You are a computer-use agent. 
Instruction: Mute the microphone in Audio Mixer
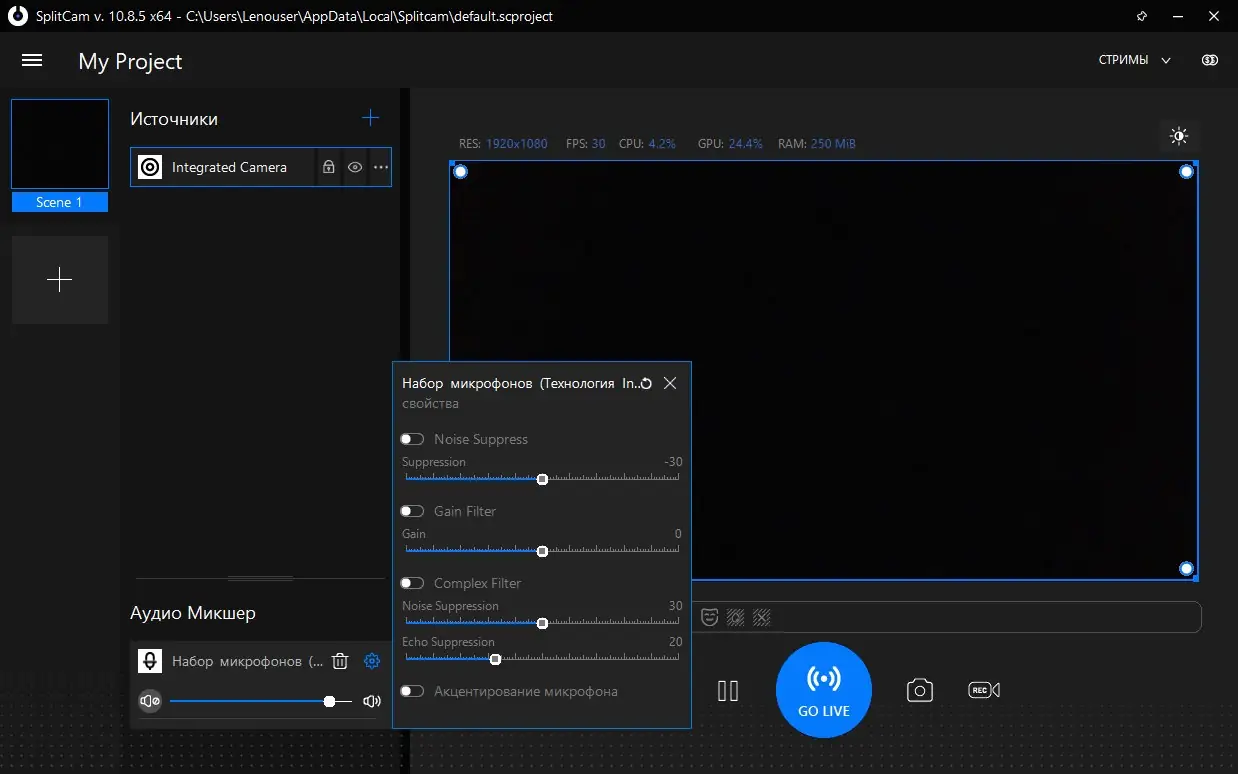click(x=150, y=702)
